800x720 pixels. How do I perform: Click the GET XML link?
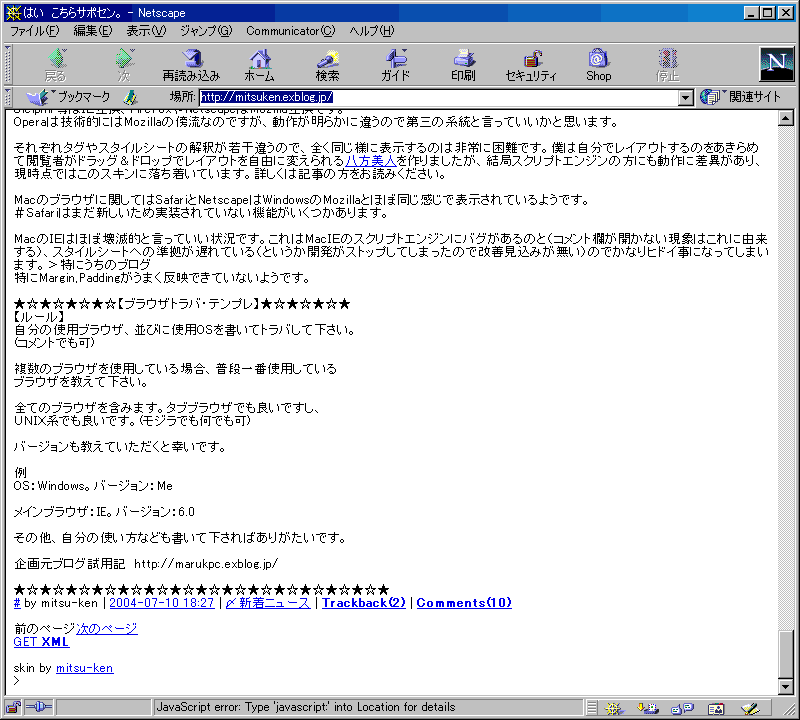tap(41, 642)
